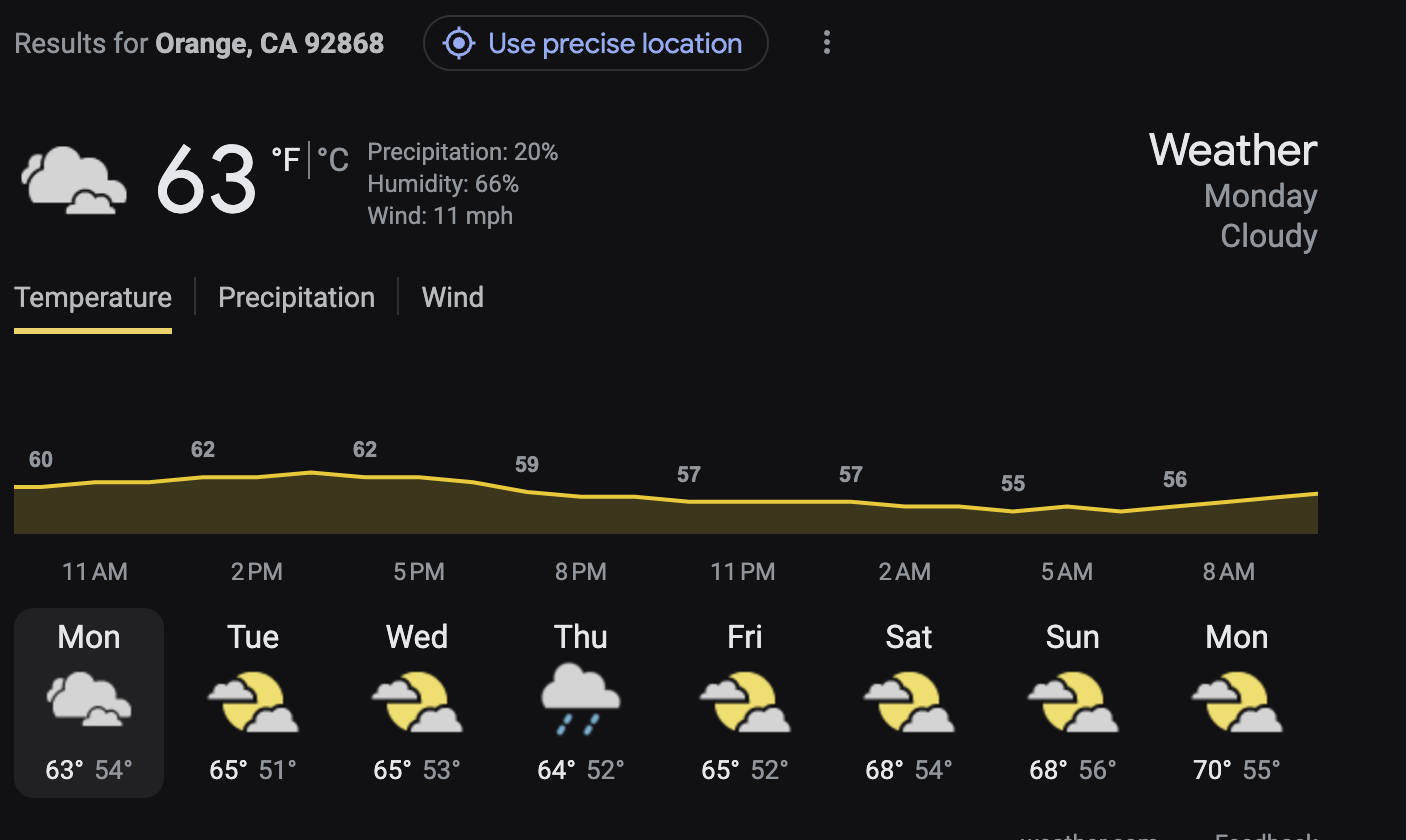This screenshot has width=1406, height=840.
Task: Select Friday's partly cloudy forecast icon
Action: [745, 703]
